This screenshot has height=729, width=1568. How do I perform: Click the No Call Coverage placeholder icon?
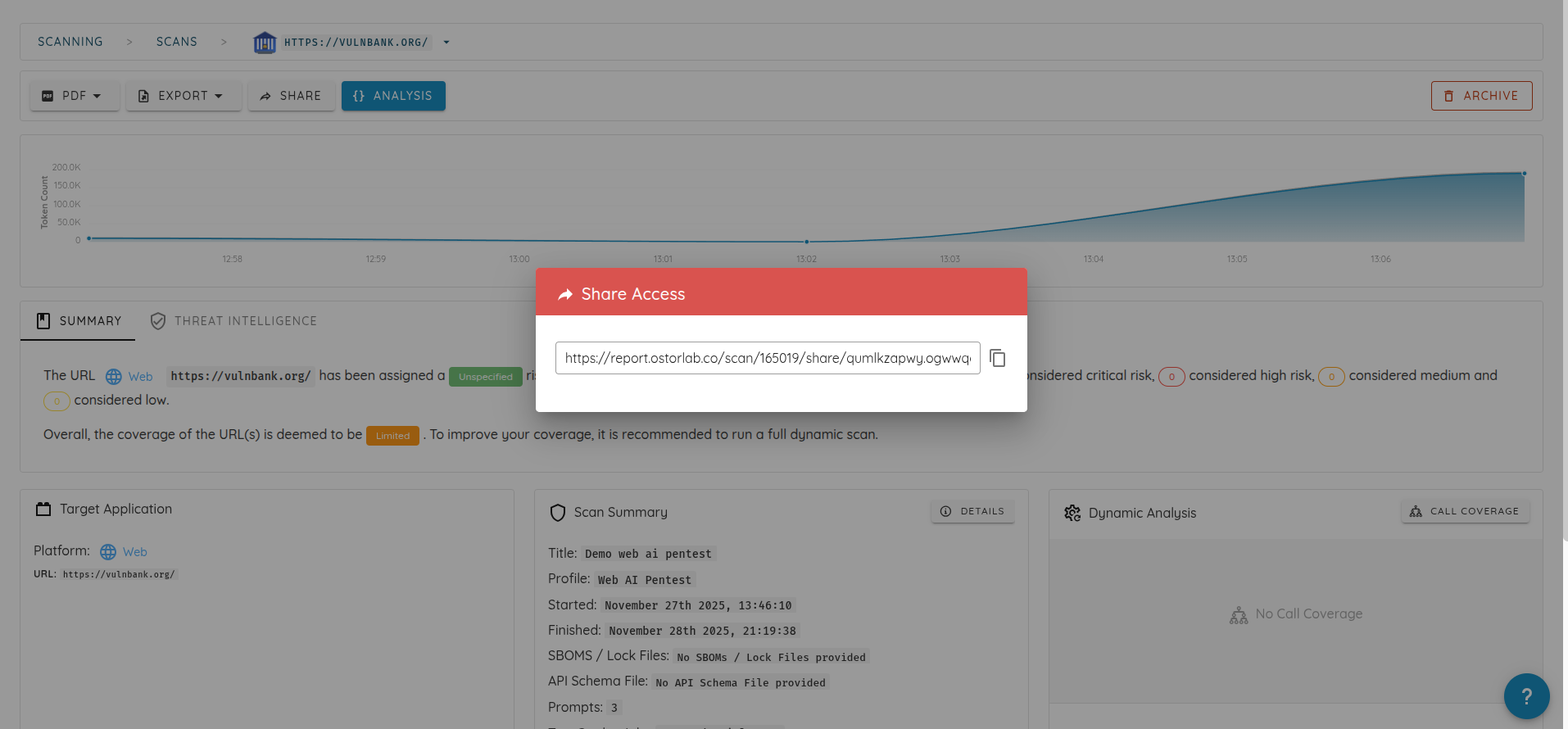[x=1239, y=615]
